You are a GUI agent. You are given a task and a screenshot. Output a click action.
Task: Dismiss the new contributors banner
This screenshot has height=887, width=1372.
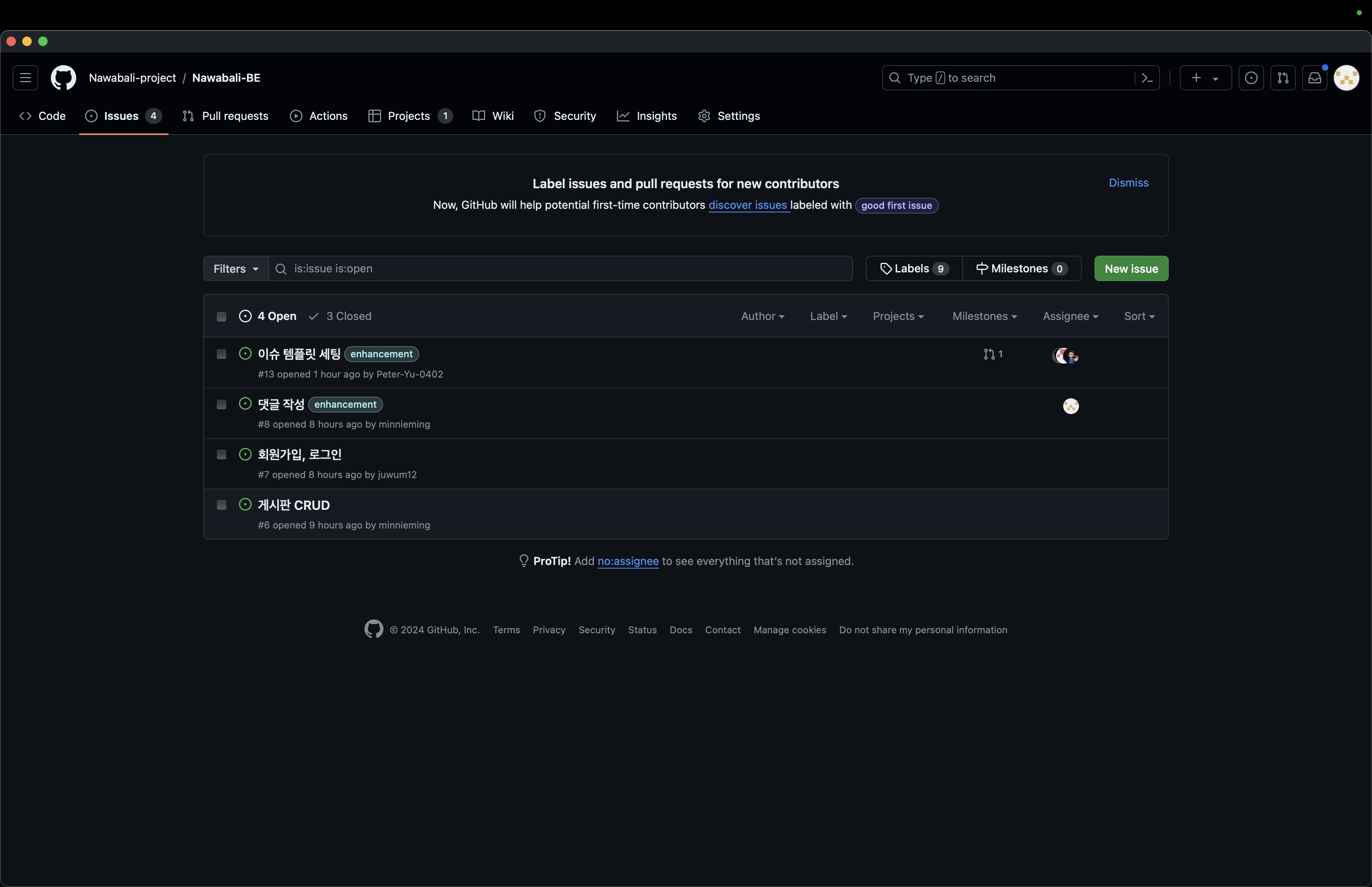coord(1128,183)
